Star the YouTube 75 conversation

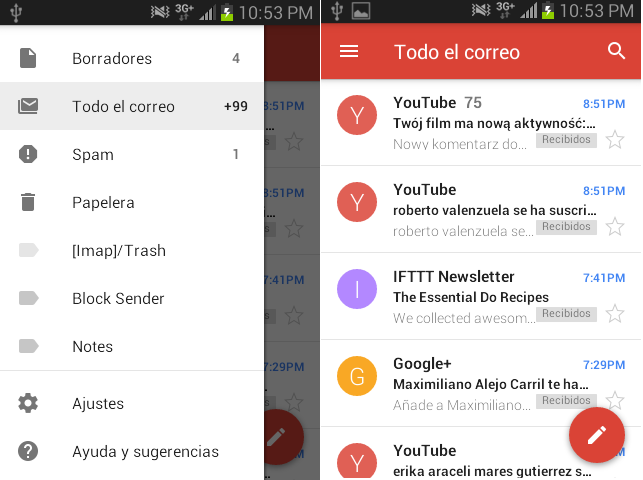click(x=615, y=140)
